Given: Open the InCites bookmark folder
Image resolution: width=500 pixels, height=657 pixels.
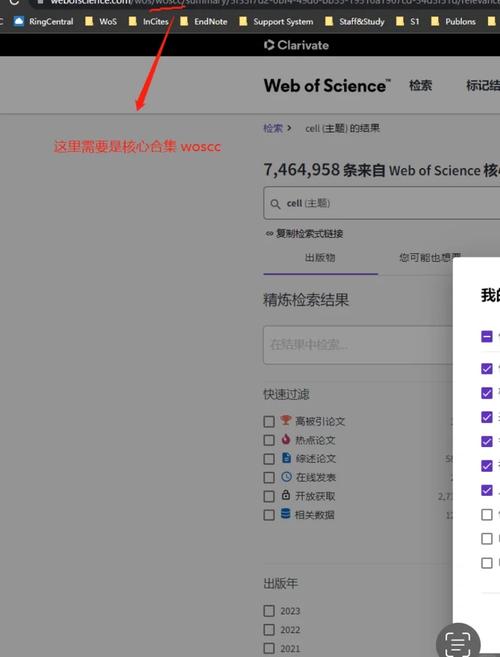Looking at the screenshot, I should 149,21.
